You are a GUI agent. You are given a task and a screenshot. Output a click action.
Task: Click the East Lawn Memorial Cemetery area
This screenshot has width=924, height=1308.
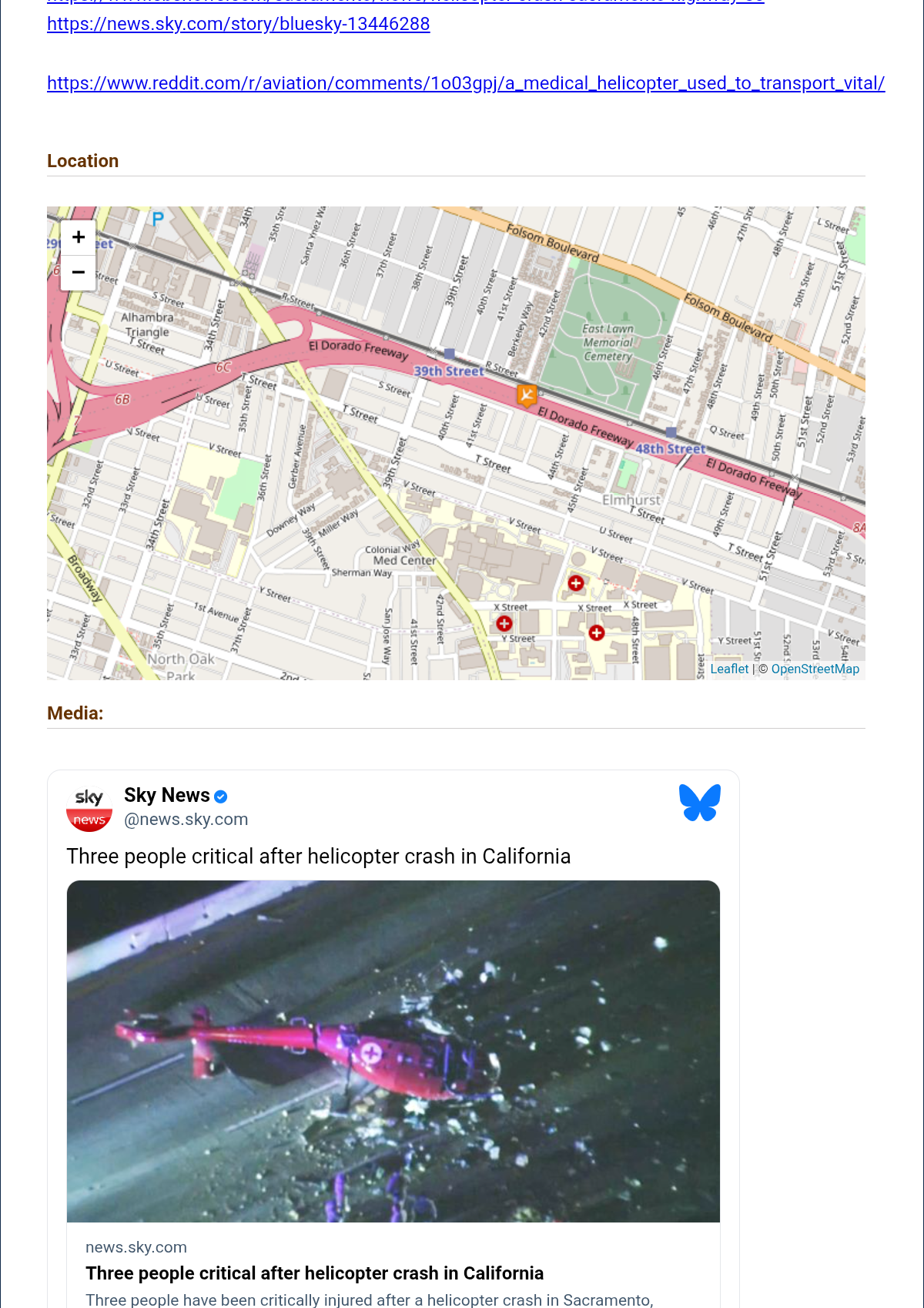coord(608,343)
